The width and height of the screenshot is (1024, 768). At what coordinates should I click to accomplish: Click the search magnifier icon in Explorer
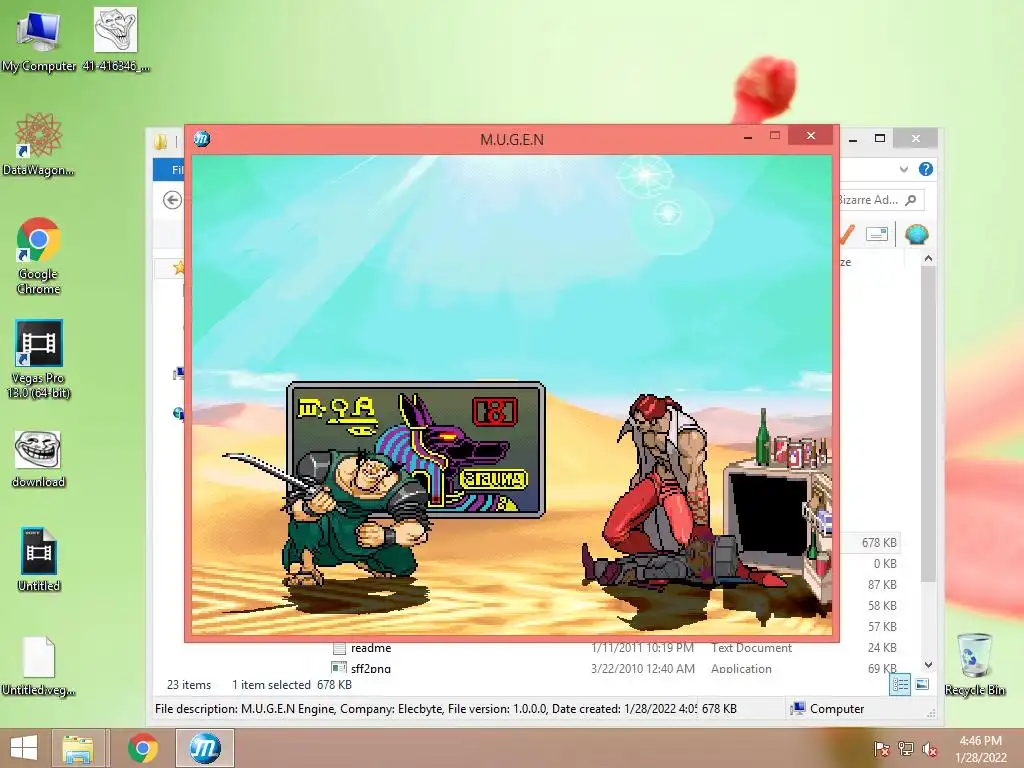(x=911, y=200)
